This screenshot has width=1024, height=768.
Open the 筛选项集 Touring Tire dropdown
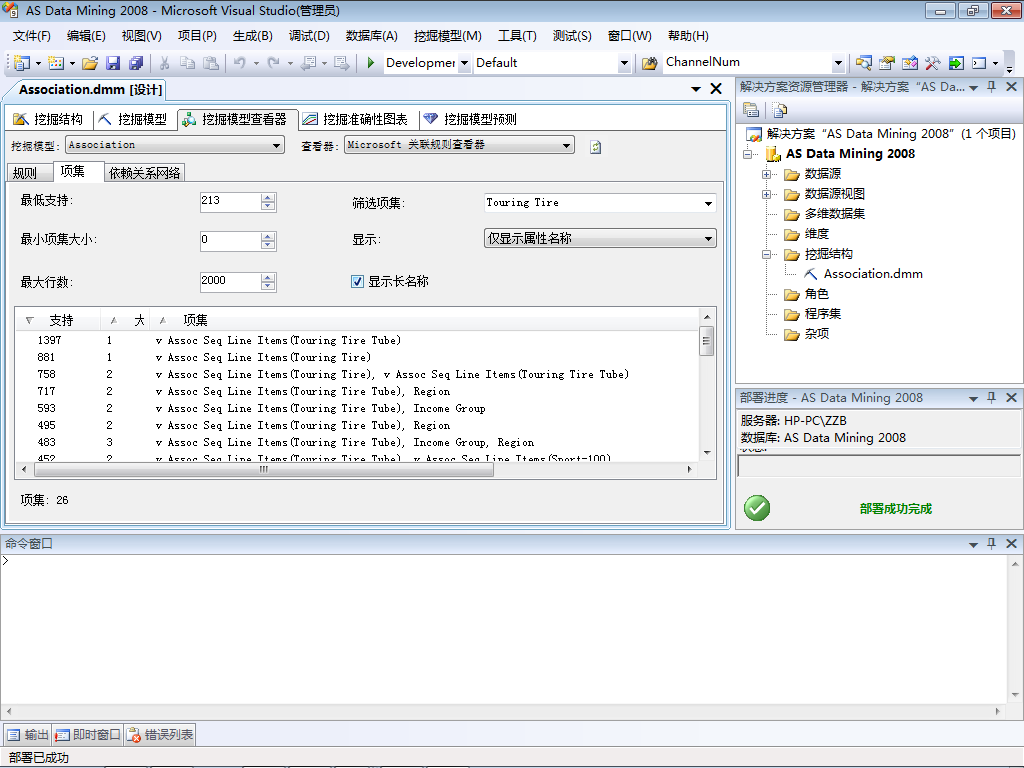click(708, 203)
